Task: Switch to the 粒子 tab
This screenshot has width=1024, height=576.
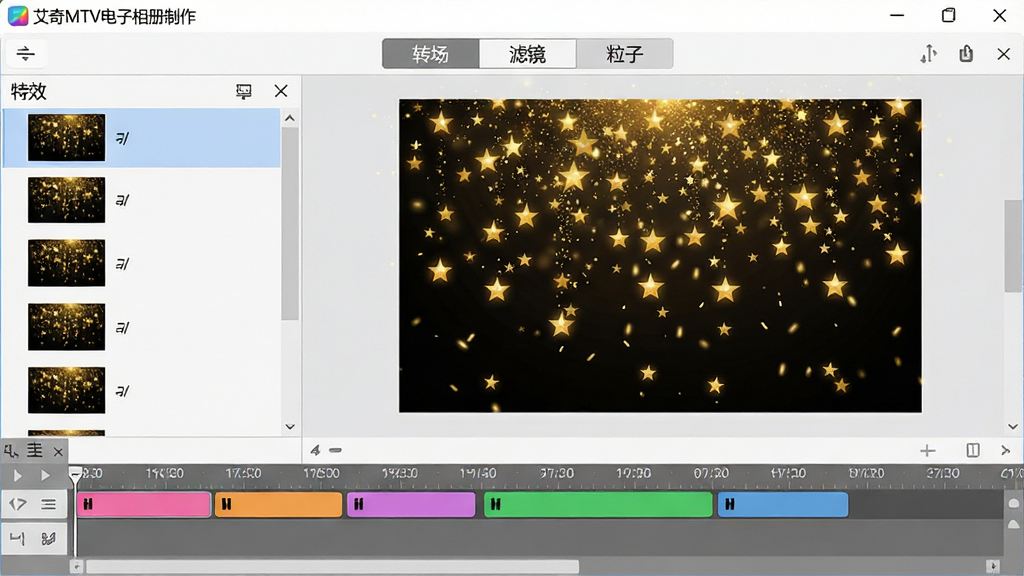Action: (x=625, y=54)
